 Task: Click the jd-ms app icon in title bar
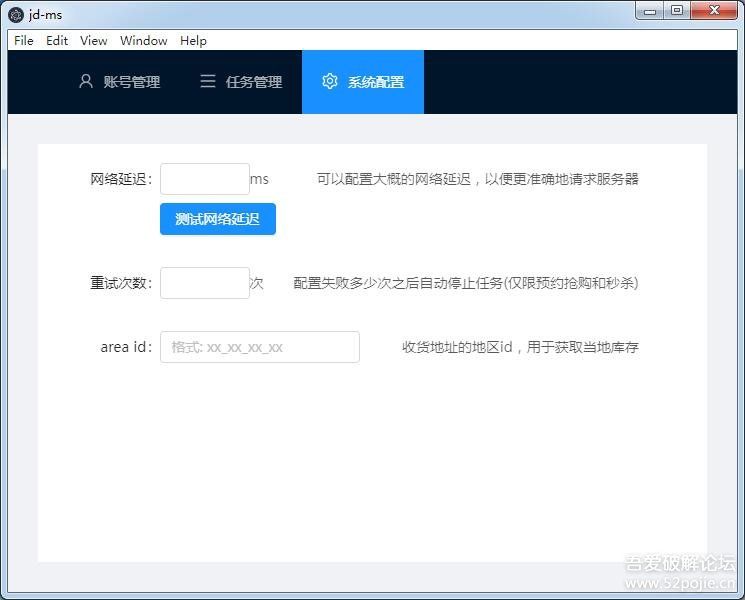pyautogui.click(x=16, y=14)
